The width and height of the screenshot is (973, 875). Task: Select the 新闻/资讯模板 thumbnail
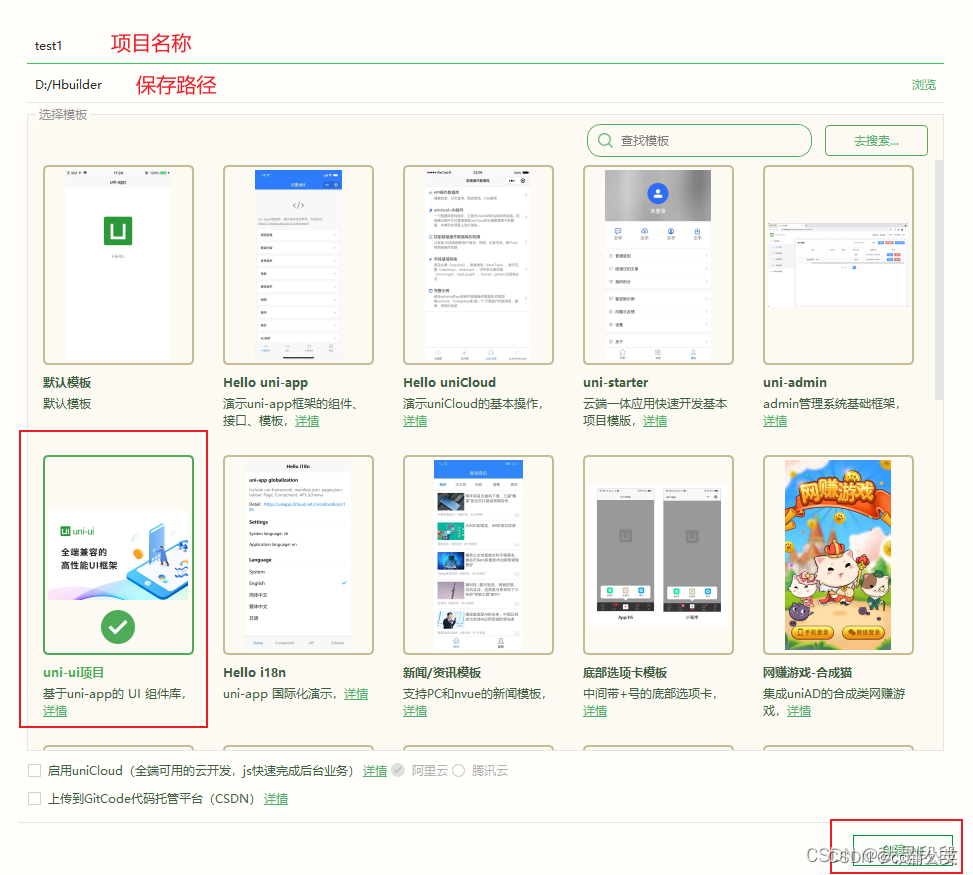478,555
